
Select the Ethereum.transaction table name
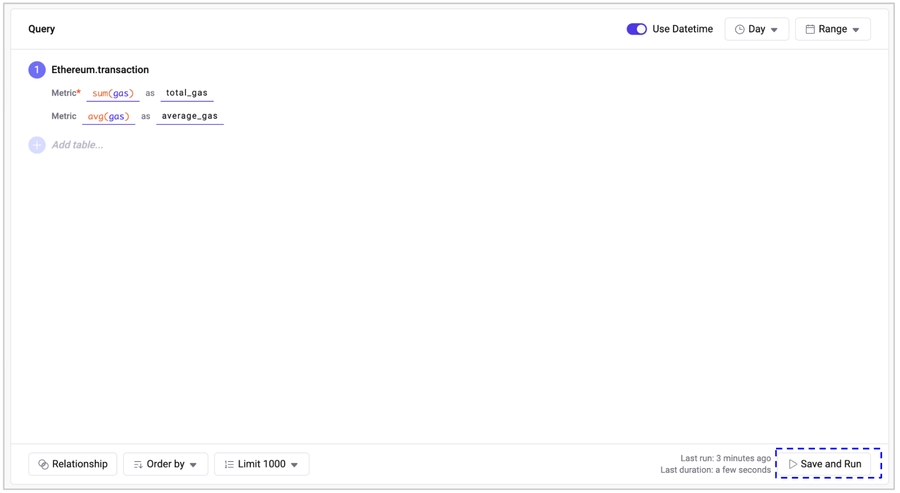coord(100,70)
